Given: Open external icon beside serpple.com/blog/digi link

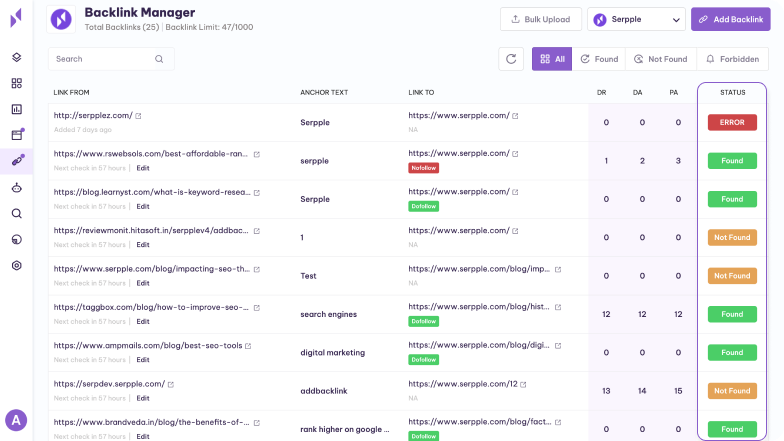Looking at the screenshot, I should (x=558, y=346).
